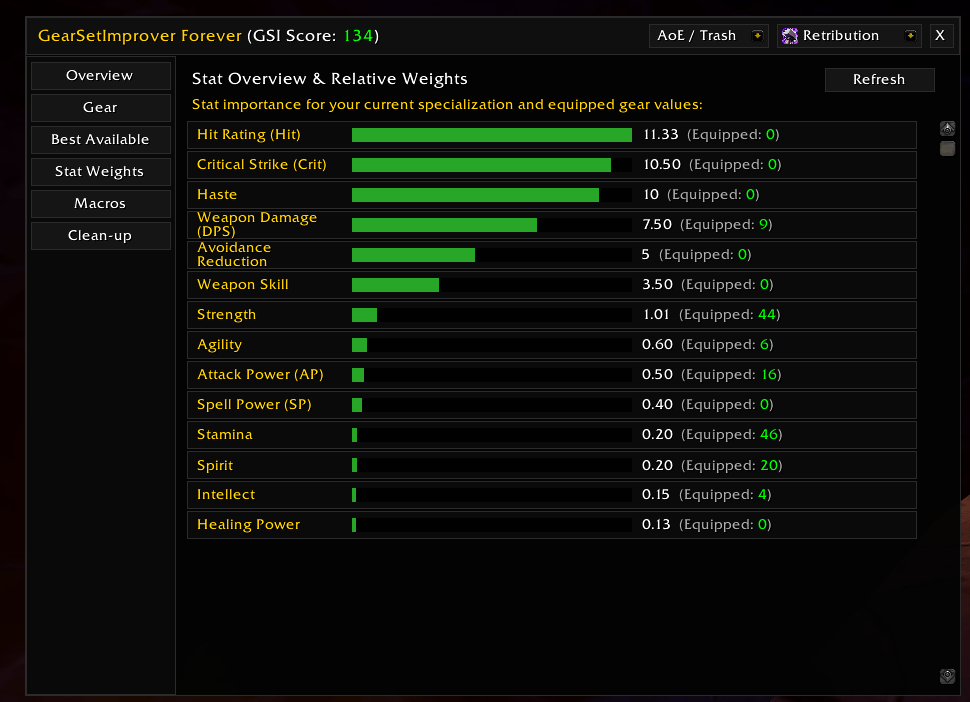Click the scroll-up arrow button

pyautogui.click(x=947, y=129)
